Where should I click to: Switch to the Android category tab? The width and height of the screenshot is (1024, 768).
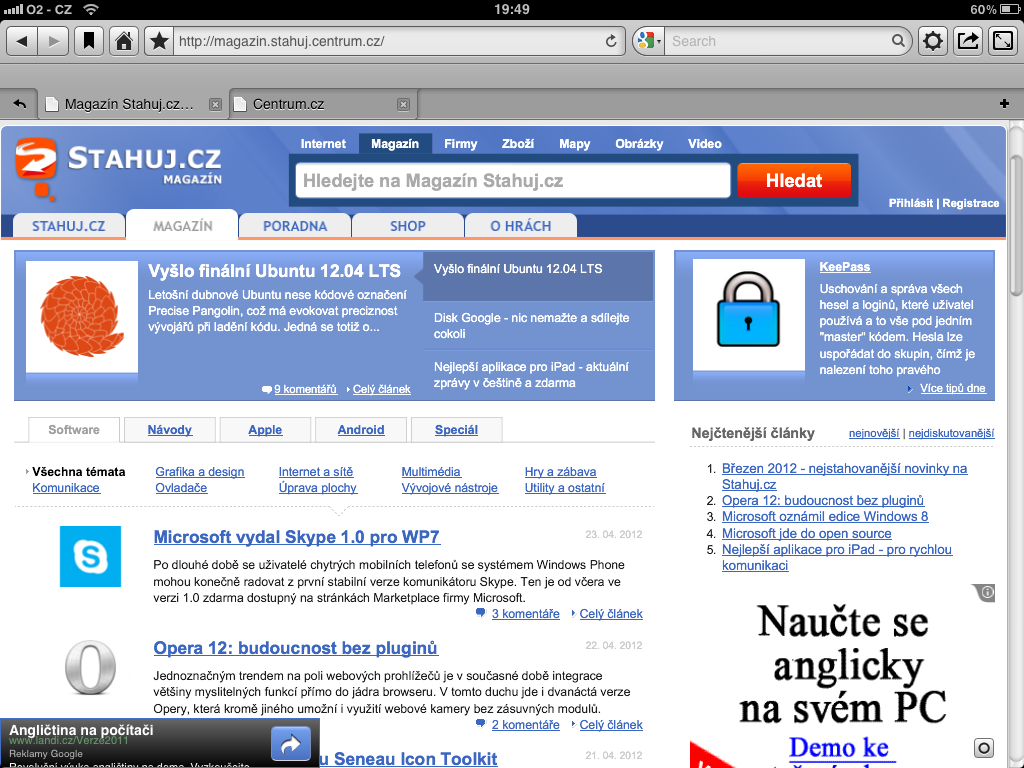coord(360,430)
